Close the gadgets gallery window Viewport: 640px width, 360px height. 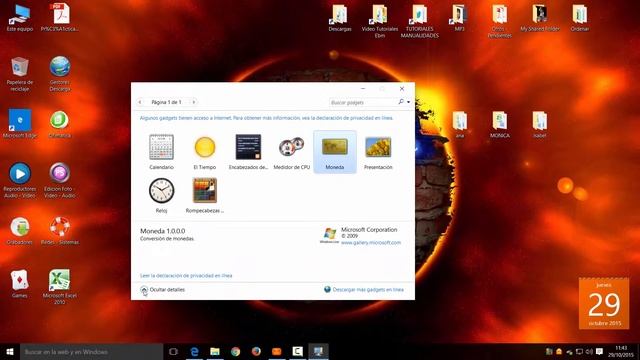pyautogui.click(x=402, y=89)
